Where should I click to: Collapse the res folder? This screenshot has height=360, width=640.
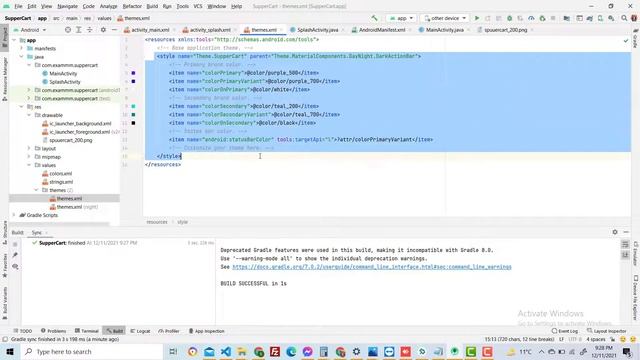coord(22,107)
